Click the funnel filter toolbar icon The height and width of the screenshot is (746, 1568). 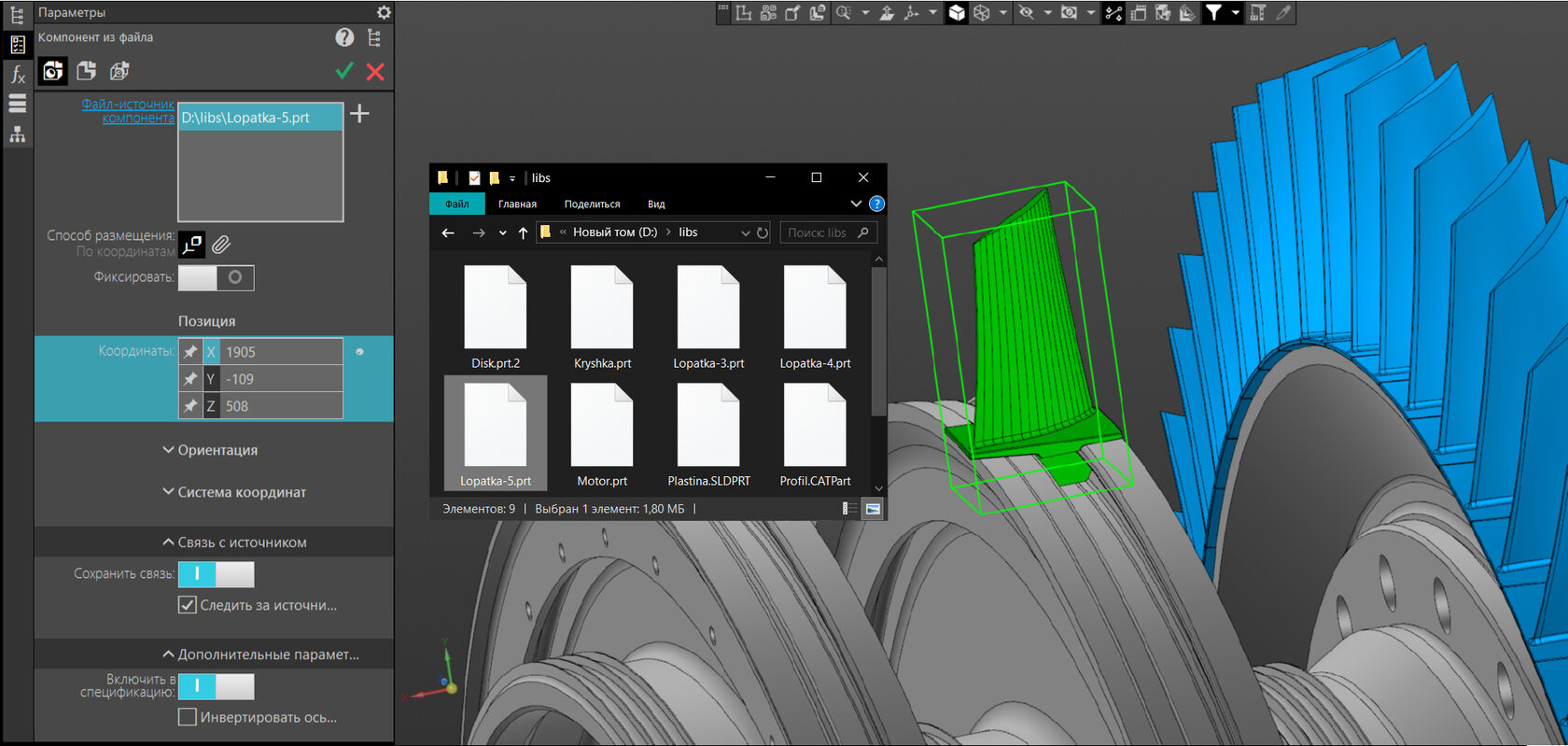(x=1213, y=13)
